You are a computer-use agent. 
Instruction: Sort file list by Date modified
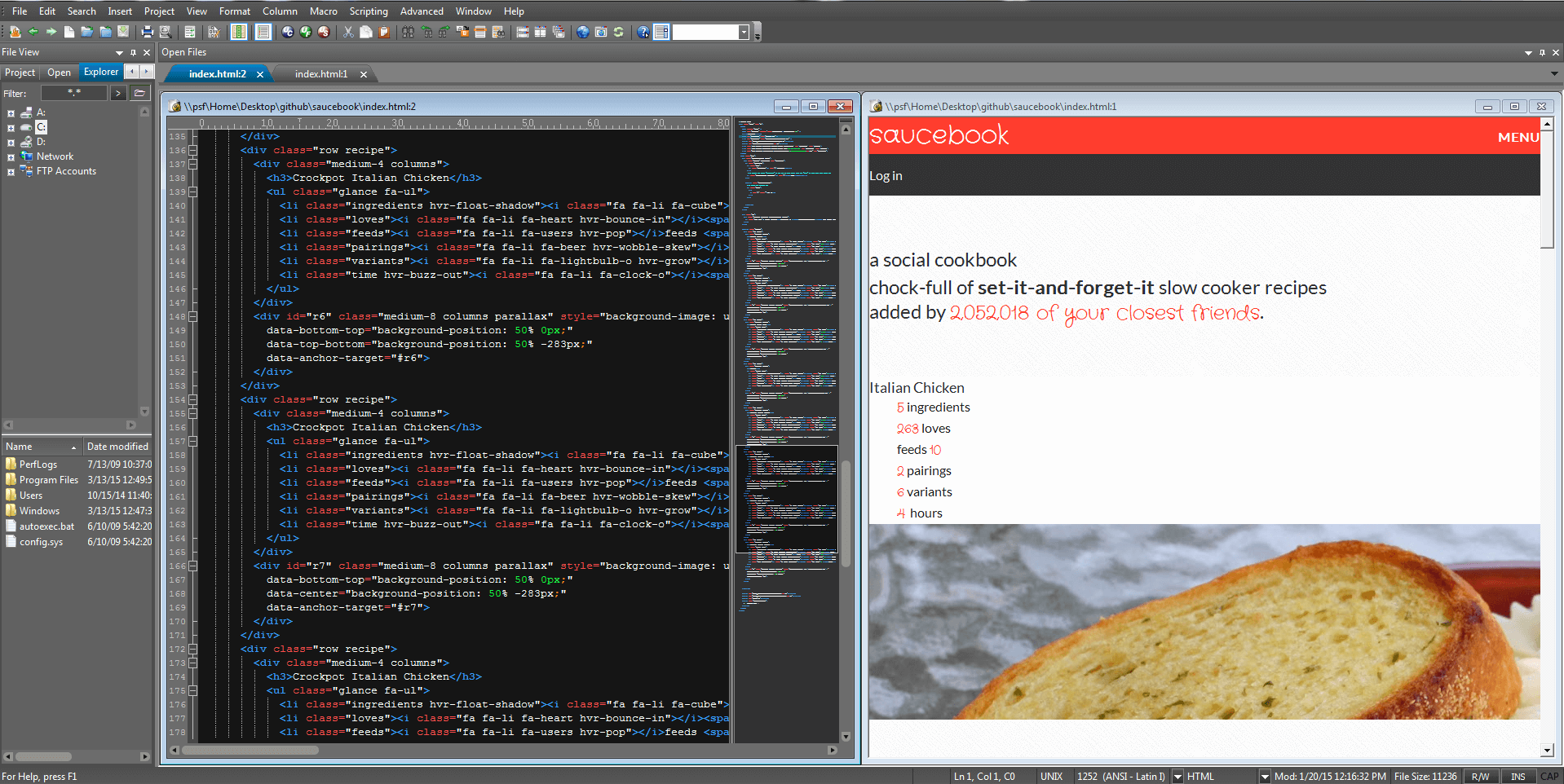[x=117, y=447]
